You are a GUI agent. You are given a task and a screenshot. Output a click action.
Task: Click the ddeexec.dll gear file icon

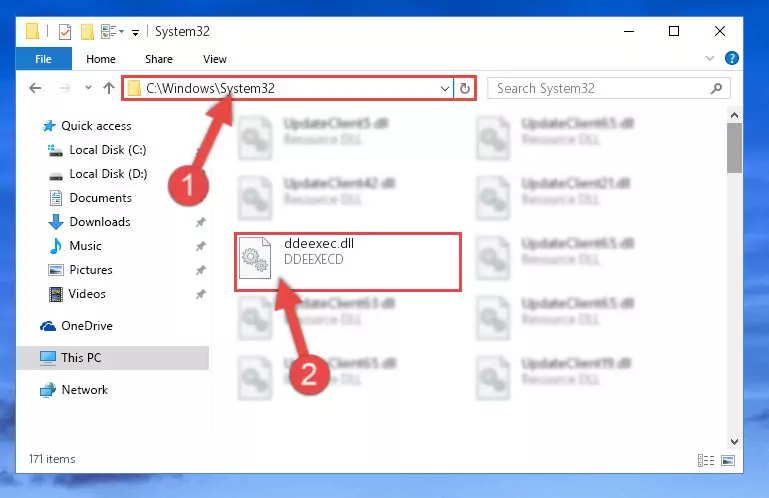click(255, 258)
